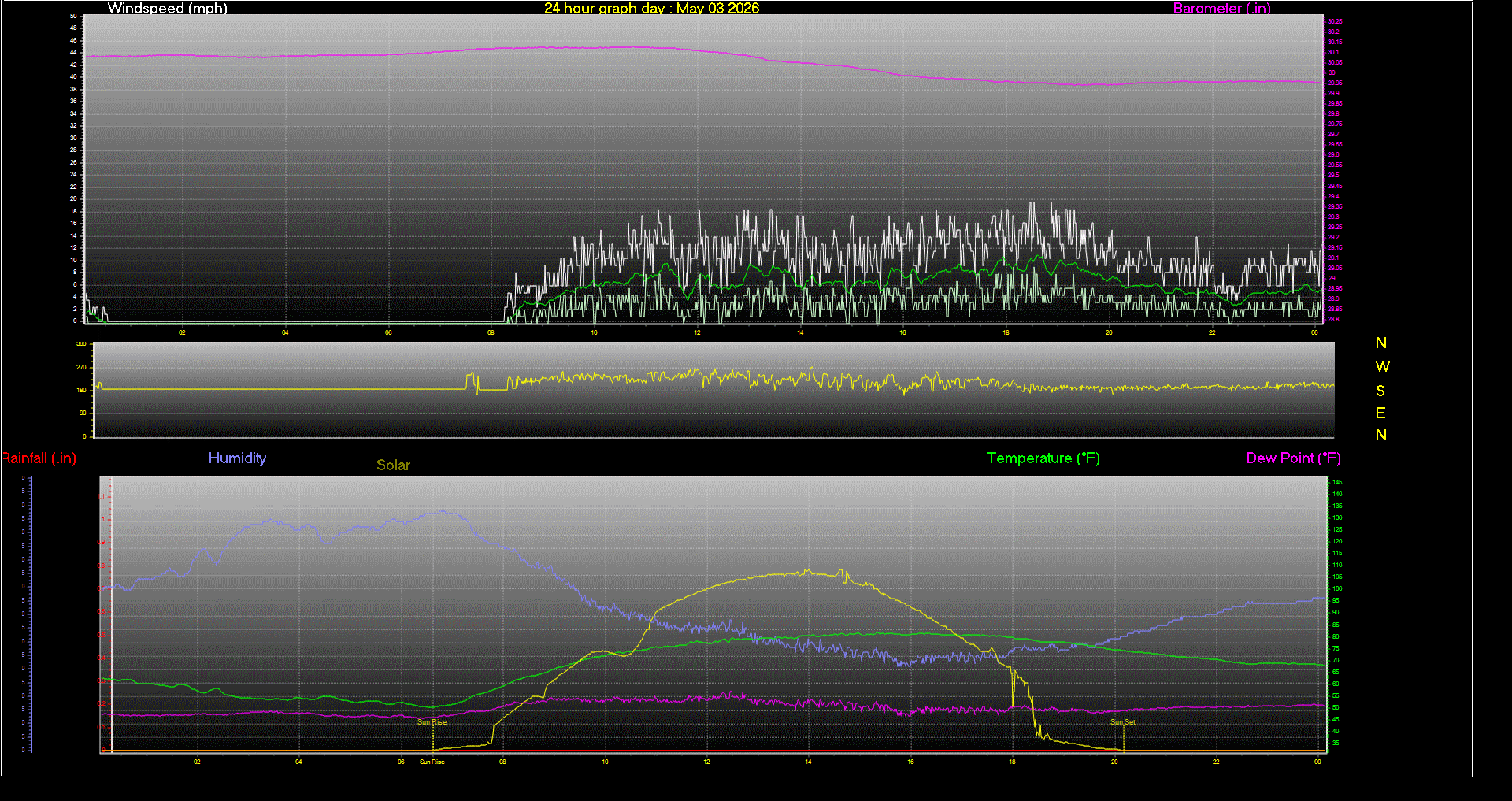Click the "E" wind direction label
Viewport: 1512px width, 801px height.
point(1380,413)
